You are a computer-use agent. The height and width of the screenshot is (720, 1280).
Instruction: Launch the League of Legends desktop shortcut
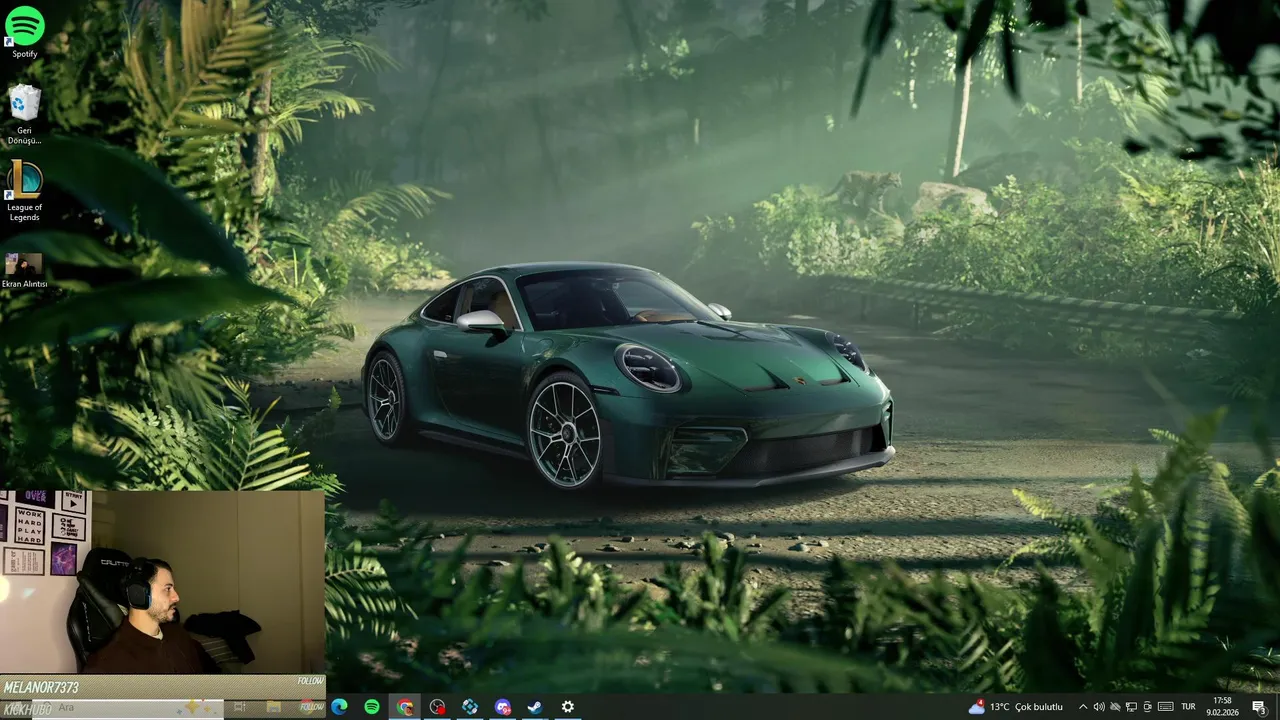(x=24, y=191)
